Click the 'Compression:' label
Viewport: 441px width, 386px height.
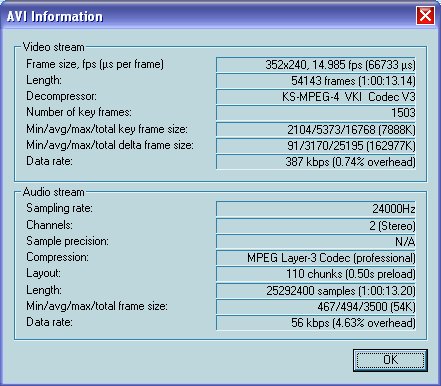(x=57, y=257)
